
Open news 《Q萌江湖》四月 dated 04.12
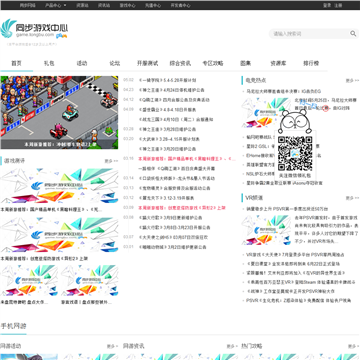point(174,100)
